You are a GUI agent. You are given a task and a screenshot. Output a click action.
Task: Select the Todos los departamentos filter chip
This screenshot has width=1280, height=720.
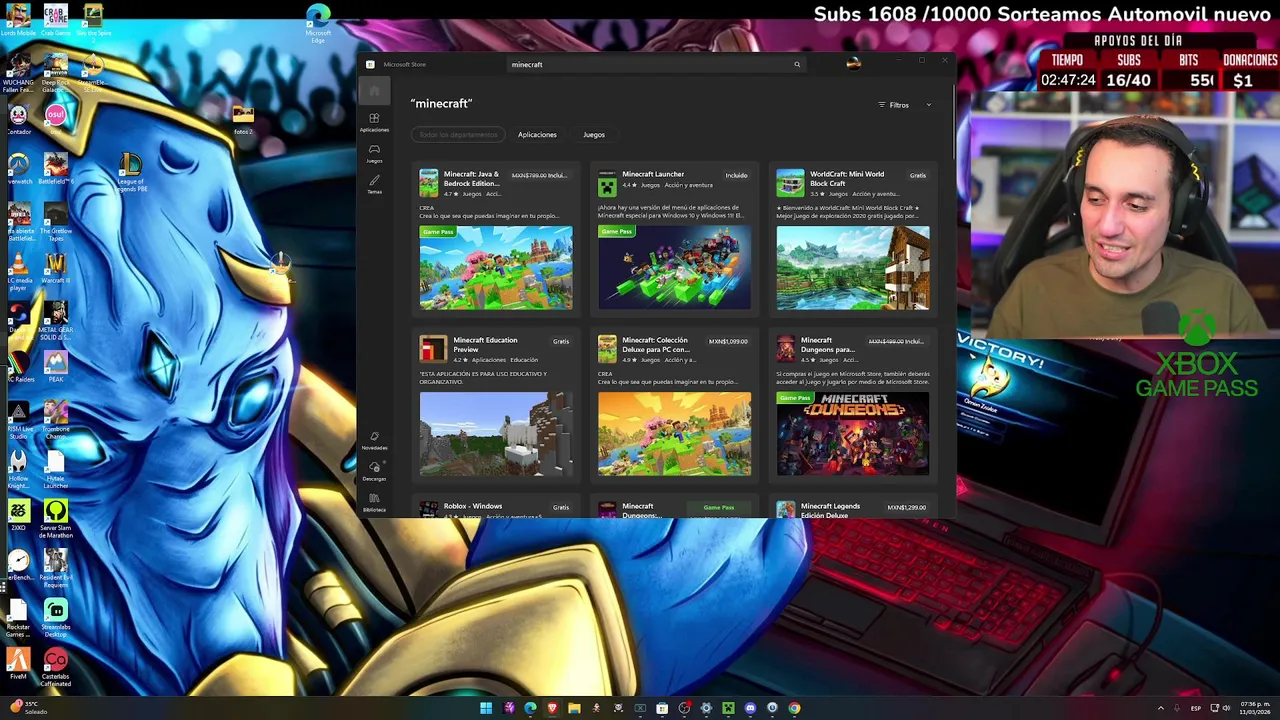pyautogui.click(x=458, y=134)
